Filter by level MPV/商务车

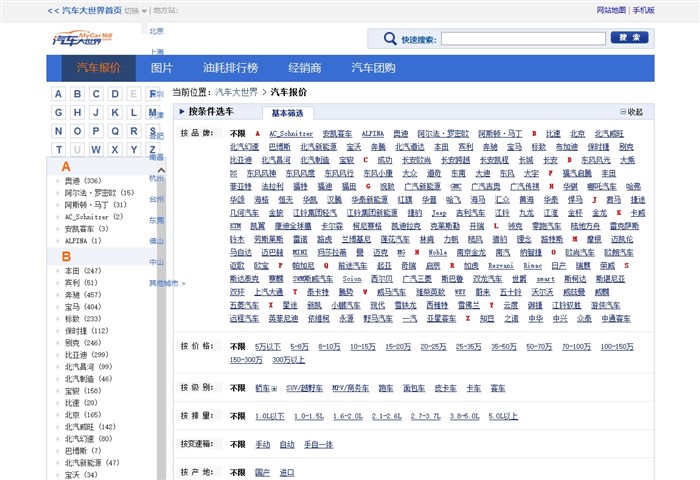[350, 388]
